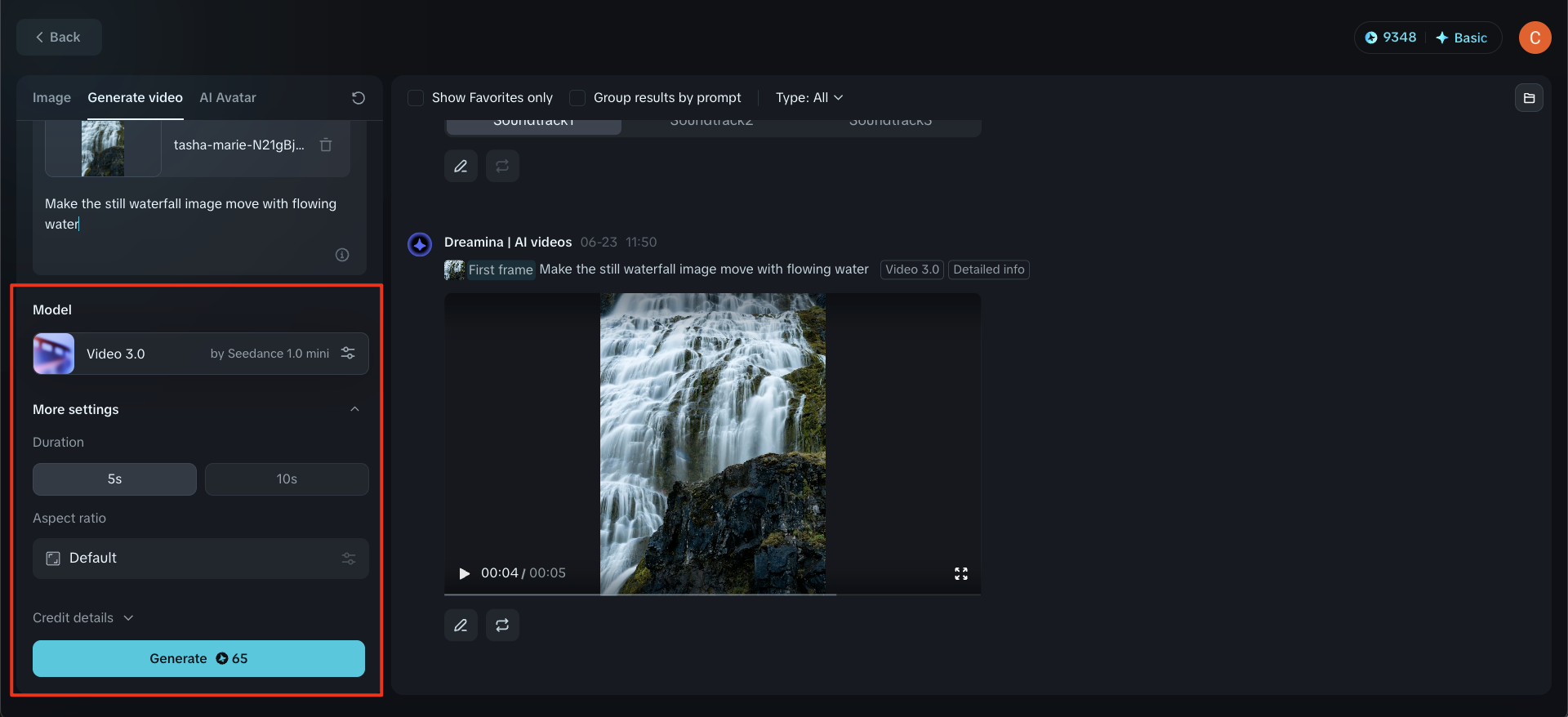1568x717 pixels.
Task: Collapse the More settings section
Action: [354, 409]
